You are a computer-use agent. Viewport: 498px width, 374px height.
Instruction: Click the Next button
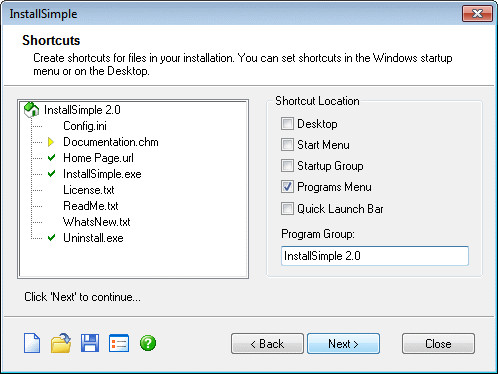tap(343, 344)
